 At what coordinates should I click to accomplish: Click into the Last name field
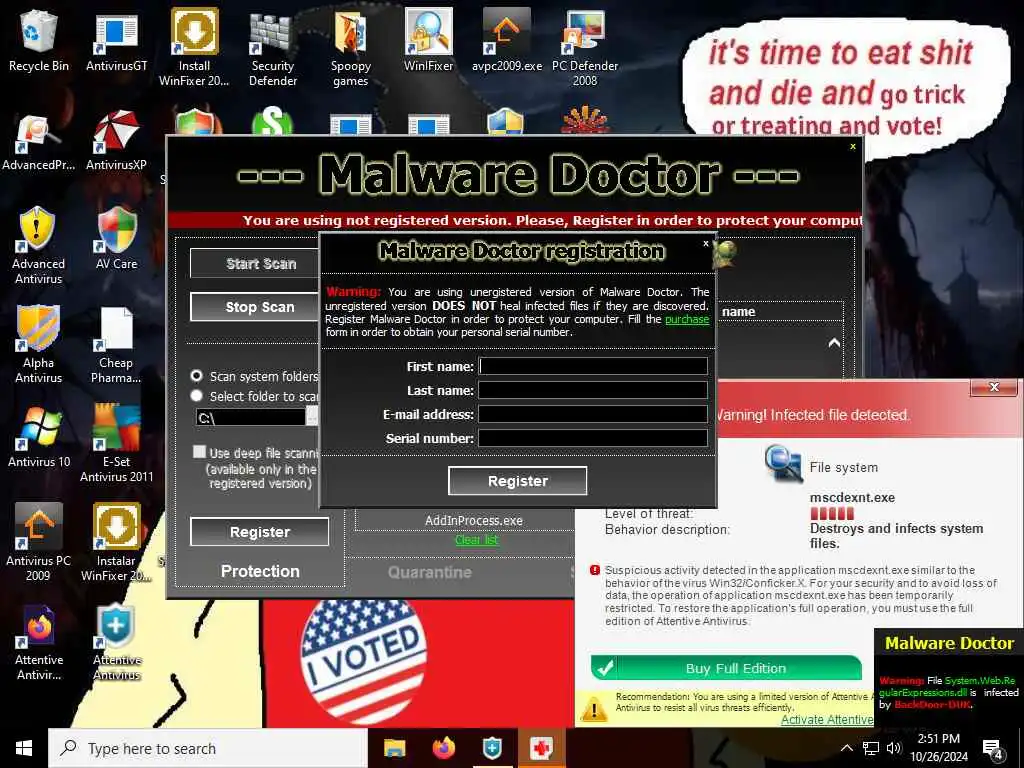pyautogui.click(x=593, y=391)
